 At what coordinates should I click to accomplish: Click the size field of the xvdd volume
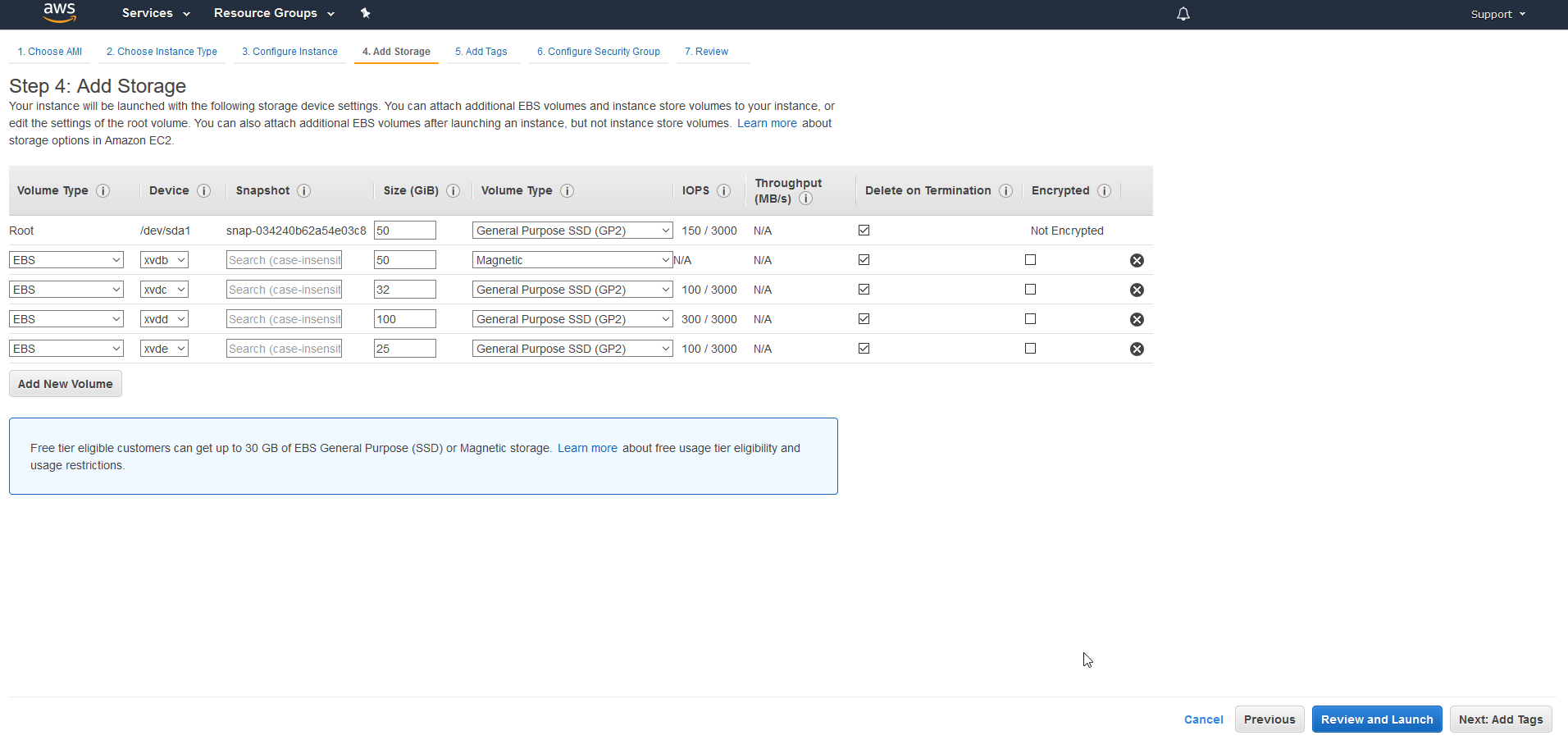(x=404, y=319)
